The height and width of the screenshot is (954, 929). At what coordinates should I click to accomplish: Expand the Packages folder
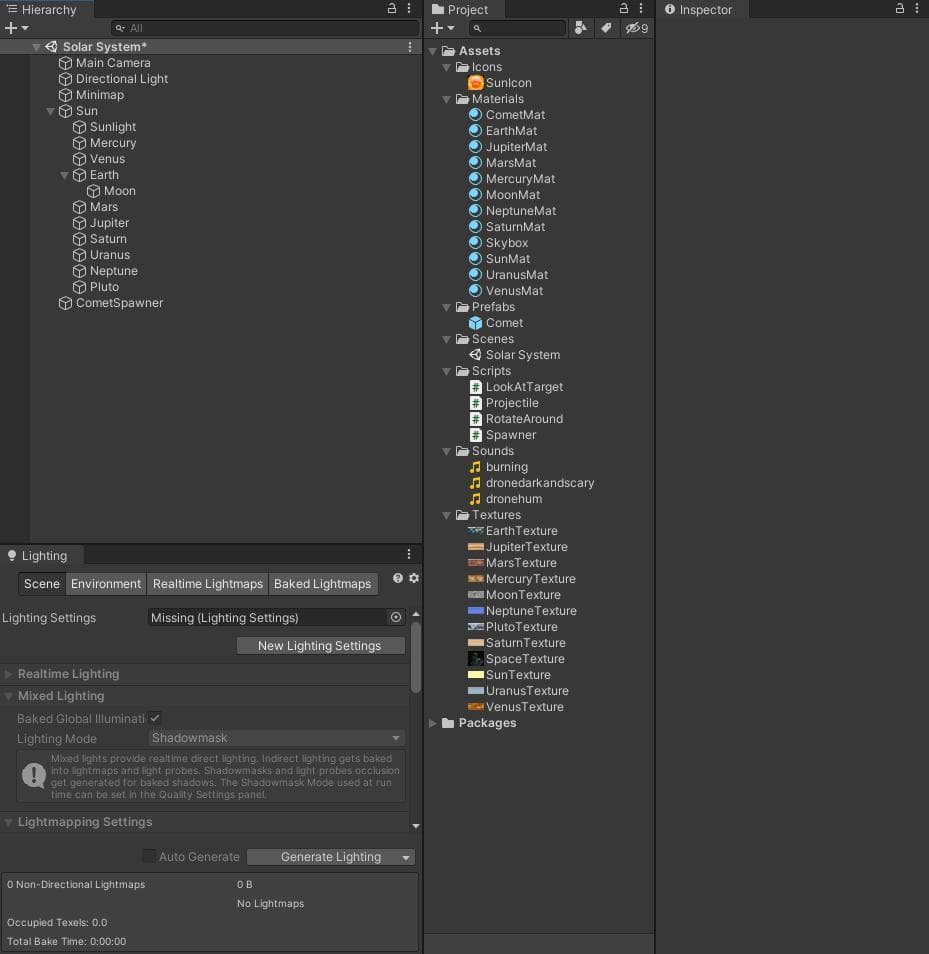pyautogui.click(x=433, y=723)
